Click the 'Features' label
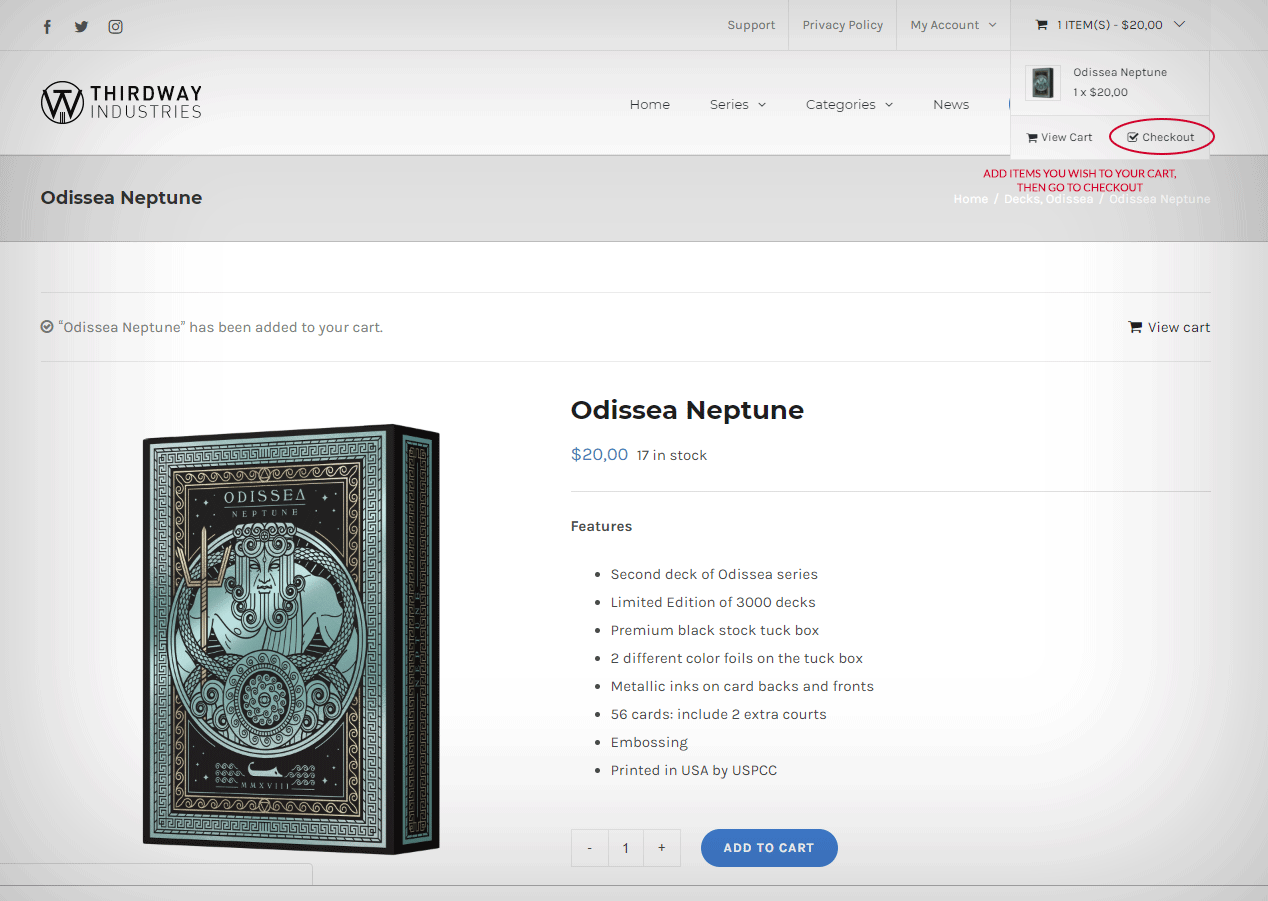The image size is (1268, 901). click(x=601, y=526)
